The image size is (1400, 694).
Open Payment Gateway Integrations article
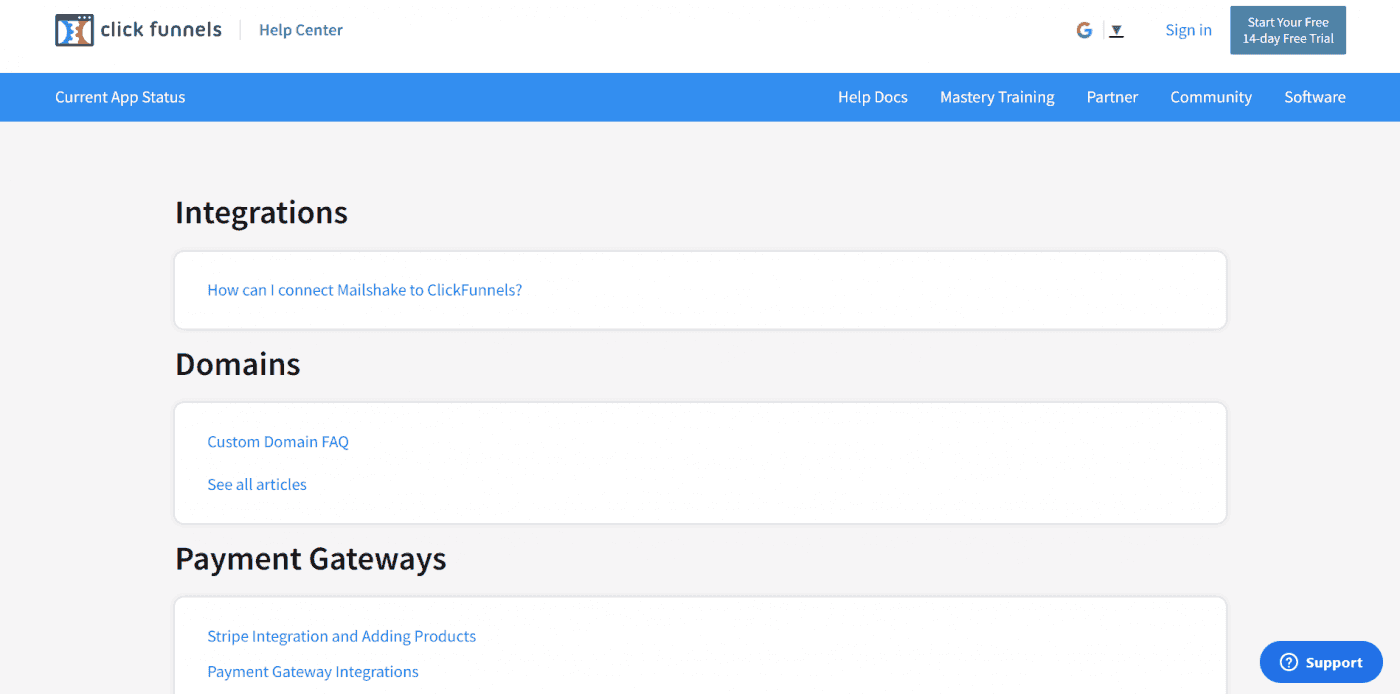pyautogui.click(x=313, y=672)
